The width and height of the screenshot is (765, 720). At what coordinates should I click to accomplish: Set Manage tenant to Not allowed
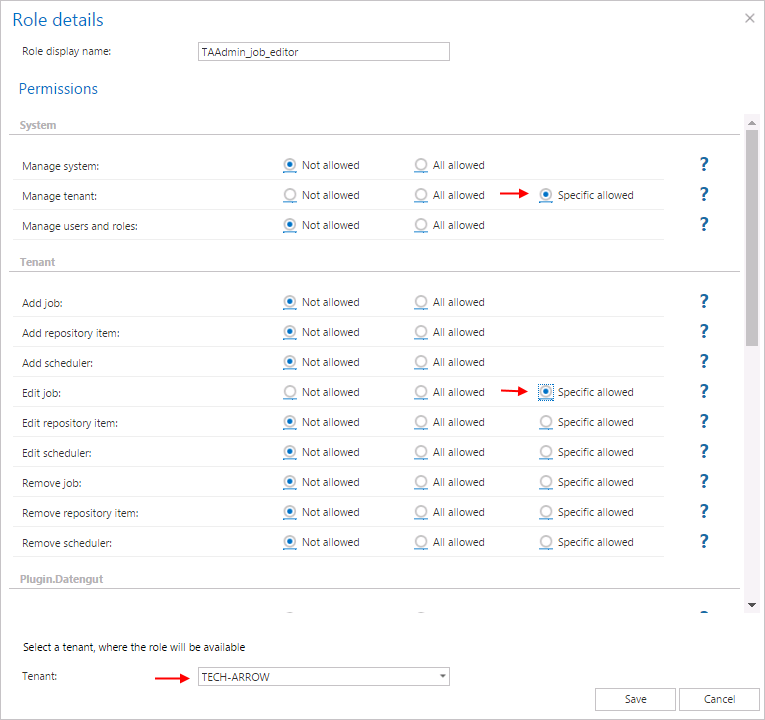[x=290, y=195]
